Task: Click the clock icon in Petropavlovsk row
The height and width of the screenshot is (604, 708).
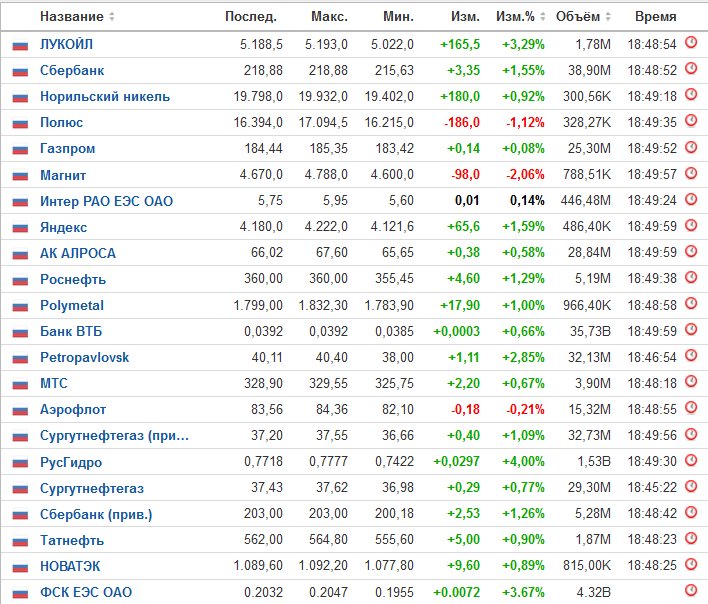Action: [691, 355]
